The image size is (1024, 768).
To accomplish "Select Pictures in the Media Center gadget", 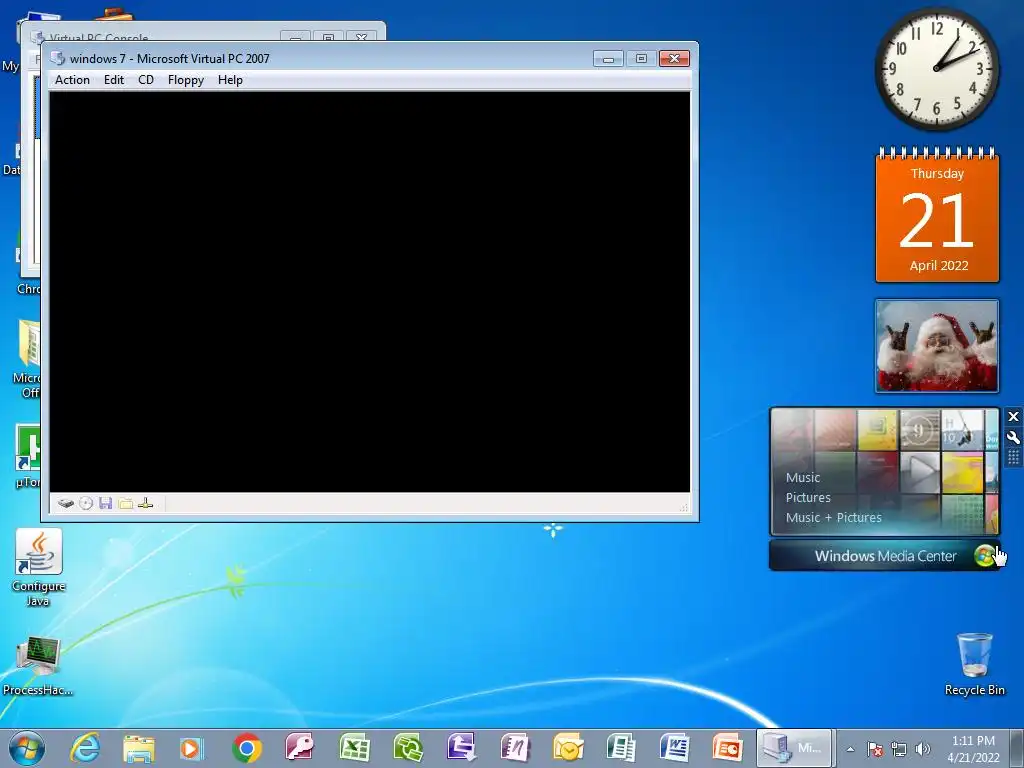I will [808, 498].
